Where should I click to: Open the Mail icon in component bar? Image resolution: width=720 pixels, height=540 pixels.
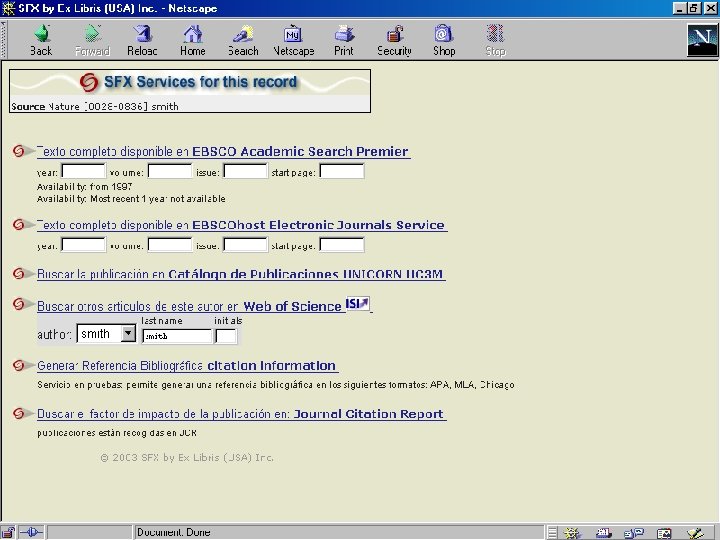point(604,533)
